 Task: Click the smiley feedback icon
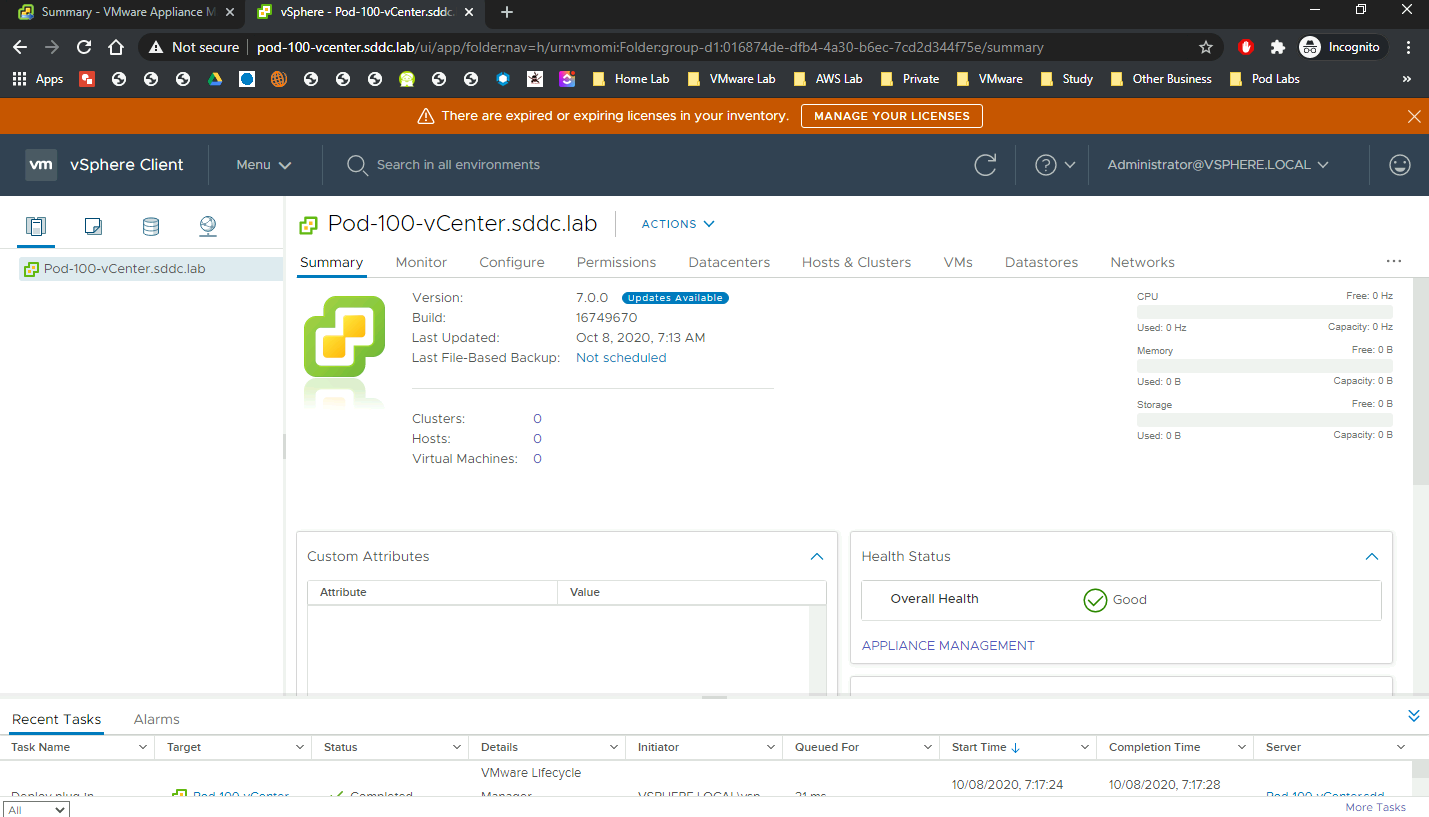(1400, 165)
